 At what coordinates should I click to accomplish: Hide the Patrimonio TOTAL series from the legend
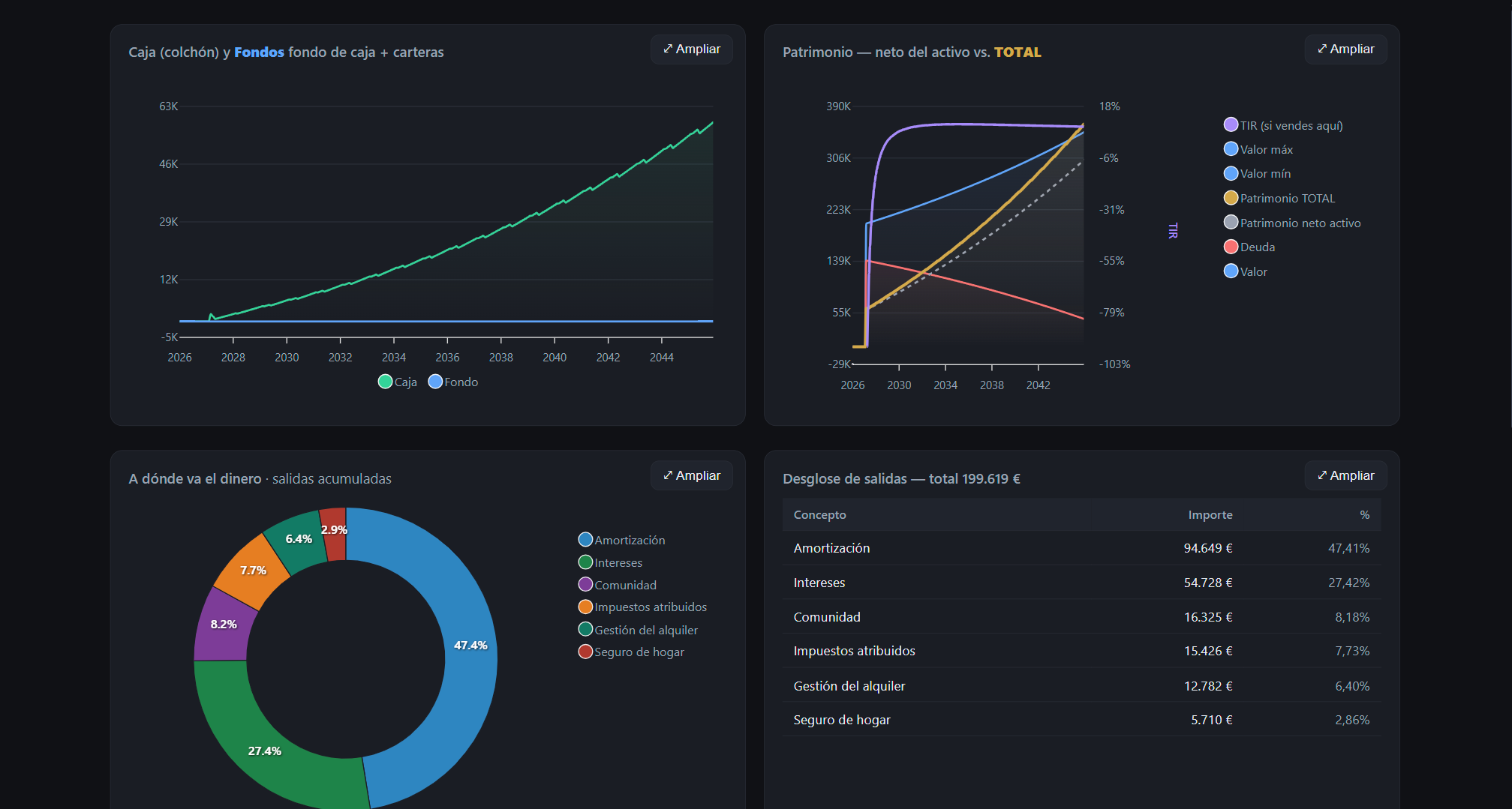[1279, 198]
